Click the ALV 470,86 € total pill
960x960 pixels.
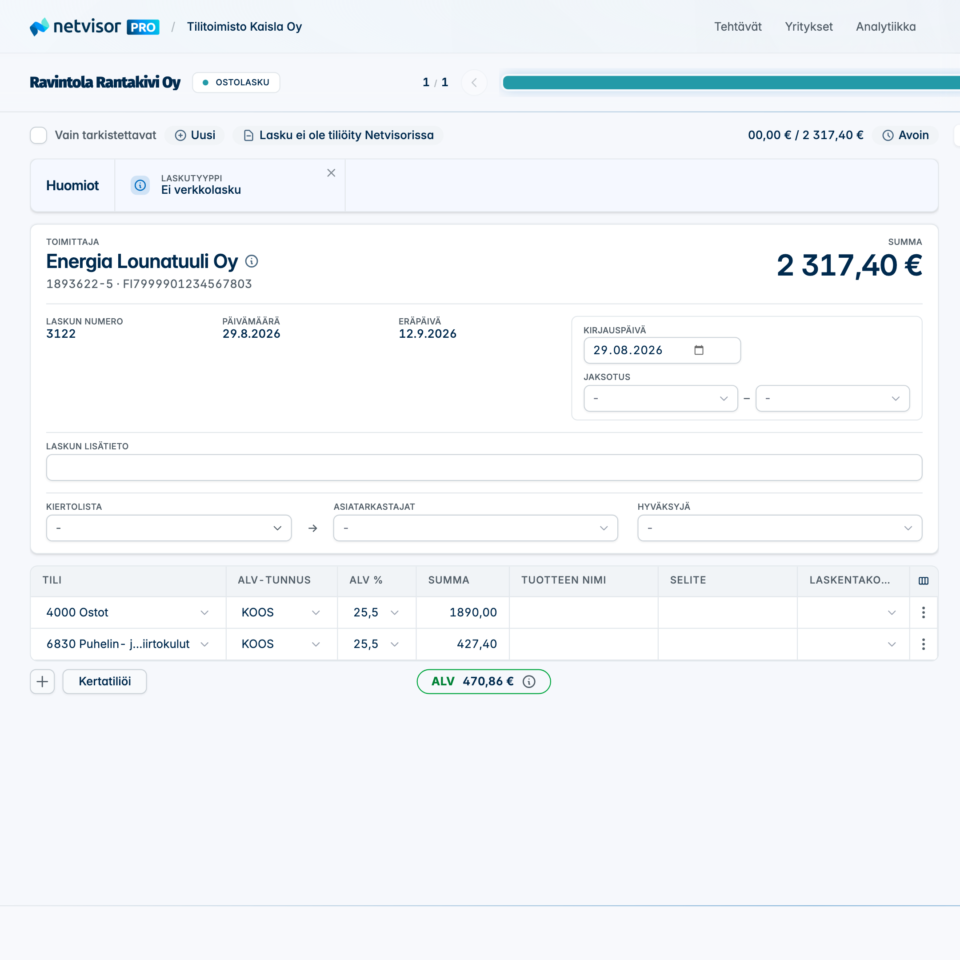[x=484, y=681]
